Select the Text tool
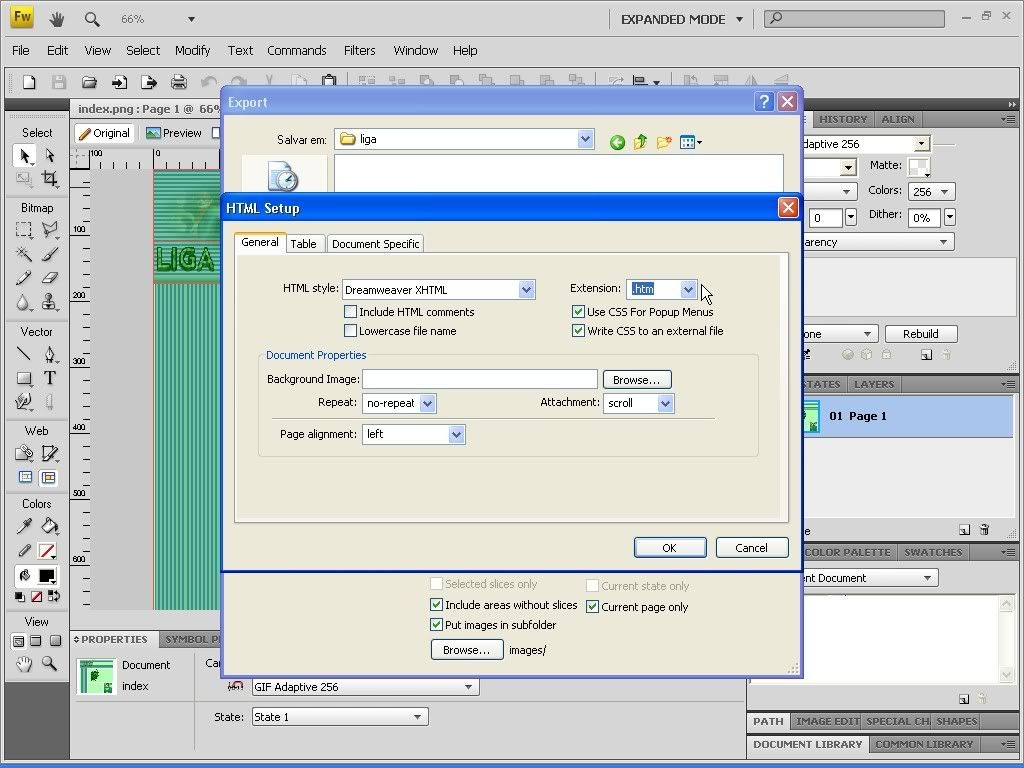Image resolution: width=1024 pixels, height=768 pixels. tap(50, 378)
